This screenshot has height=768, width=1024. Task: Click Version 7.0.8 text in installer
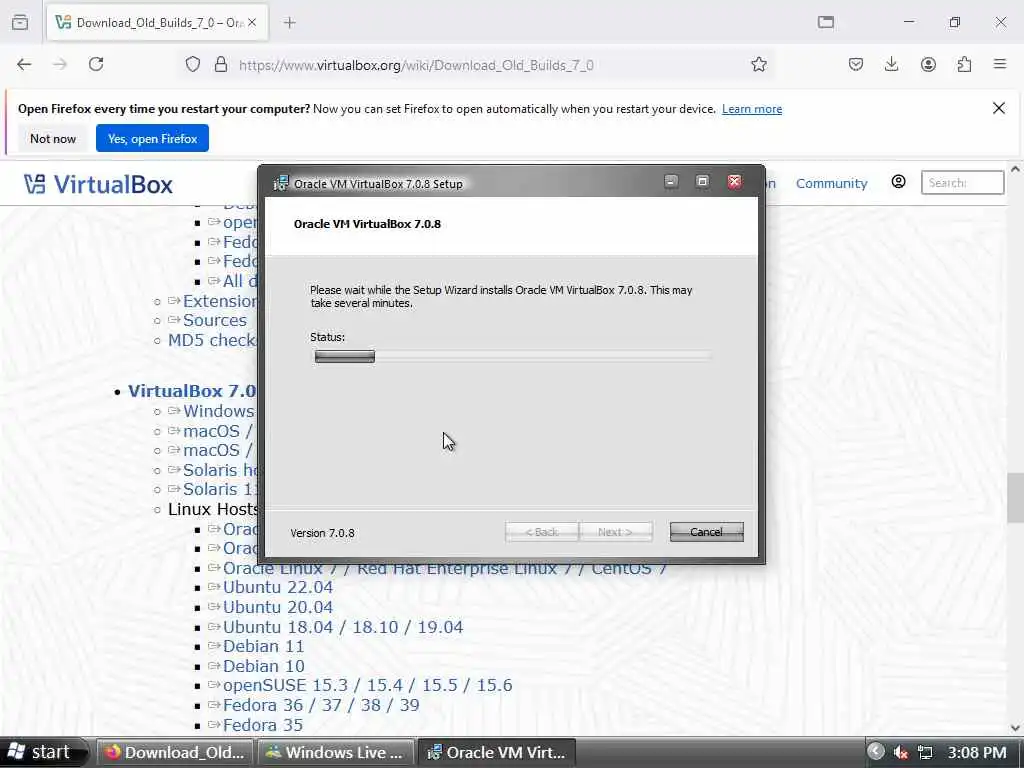tap(322, 533)
